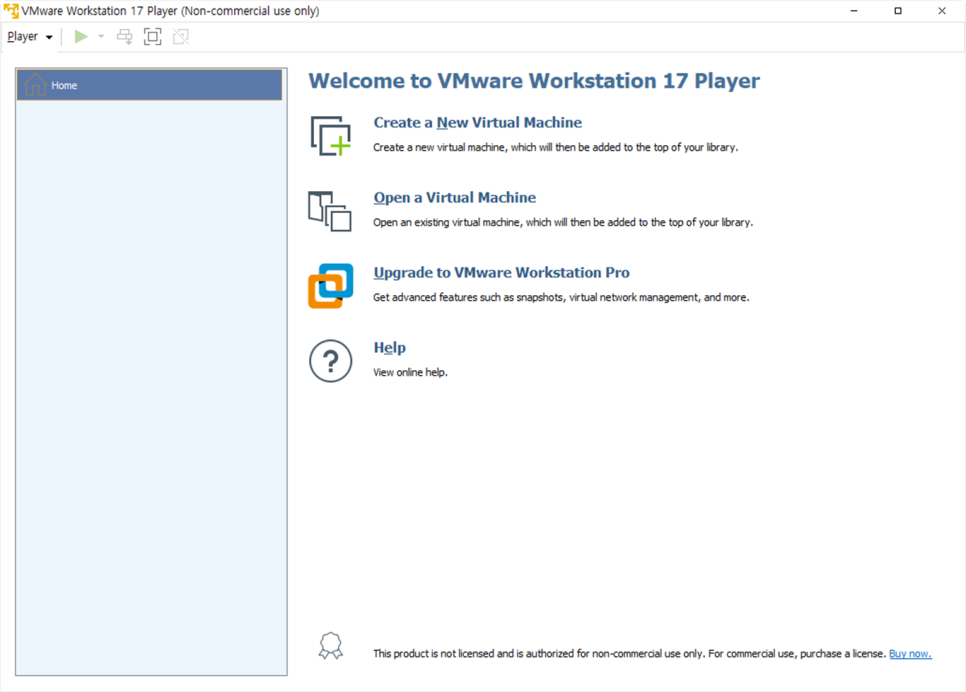Click the VMware Workstation Pro logo icon
This screenshot has height=692, width=966.
point(331,286)
